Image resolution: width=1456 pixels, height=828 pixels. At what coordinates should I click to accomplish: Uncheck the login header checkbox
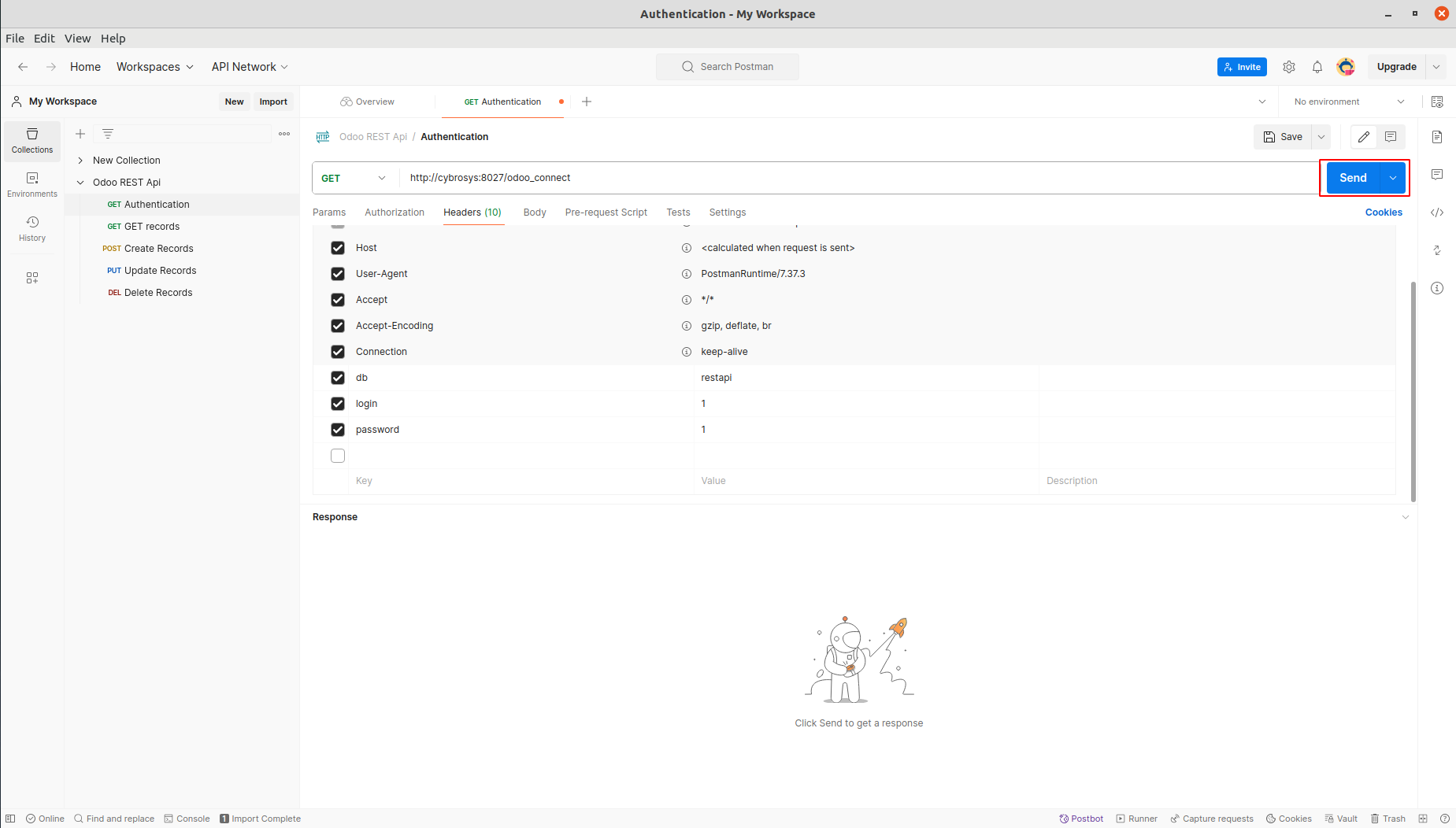click(338, 404)
